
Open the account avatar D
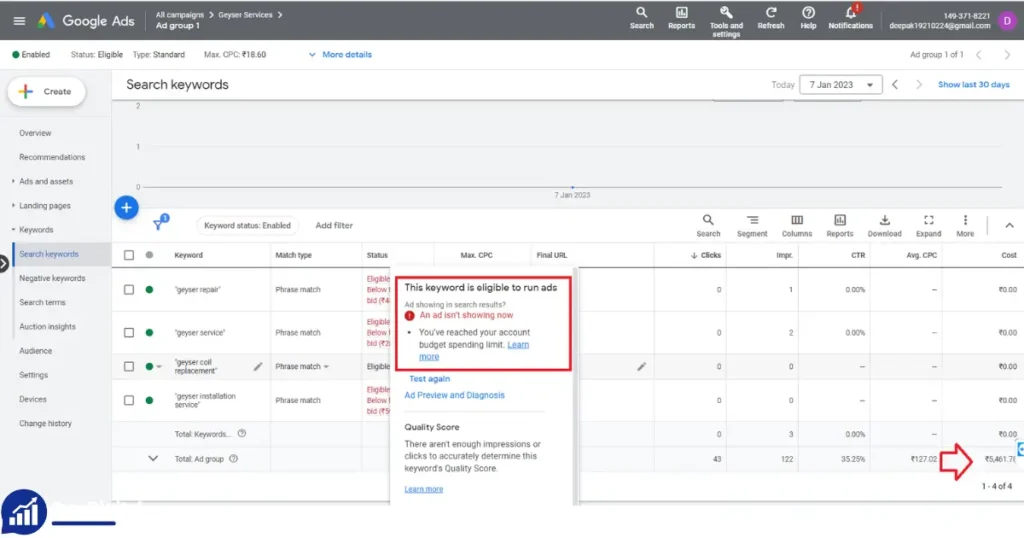click(x=1007, y=21)
